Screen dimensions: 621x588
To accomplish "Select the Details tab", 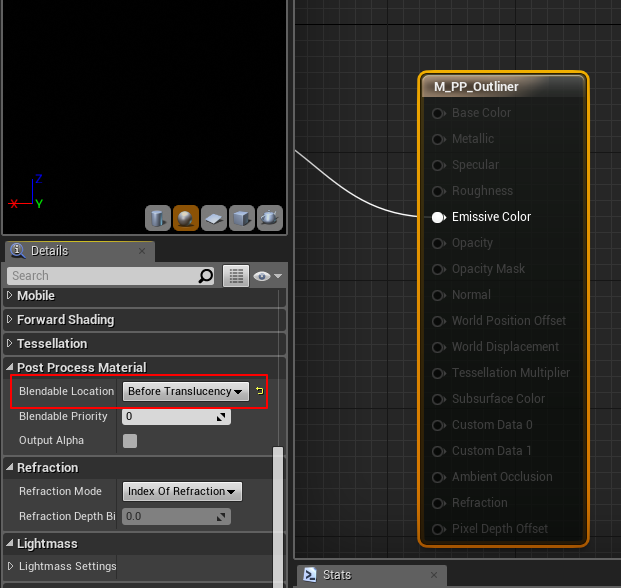I will [48, 251].
